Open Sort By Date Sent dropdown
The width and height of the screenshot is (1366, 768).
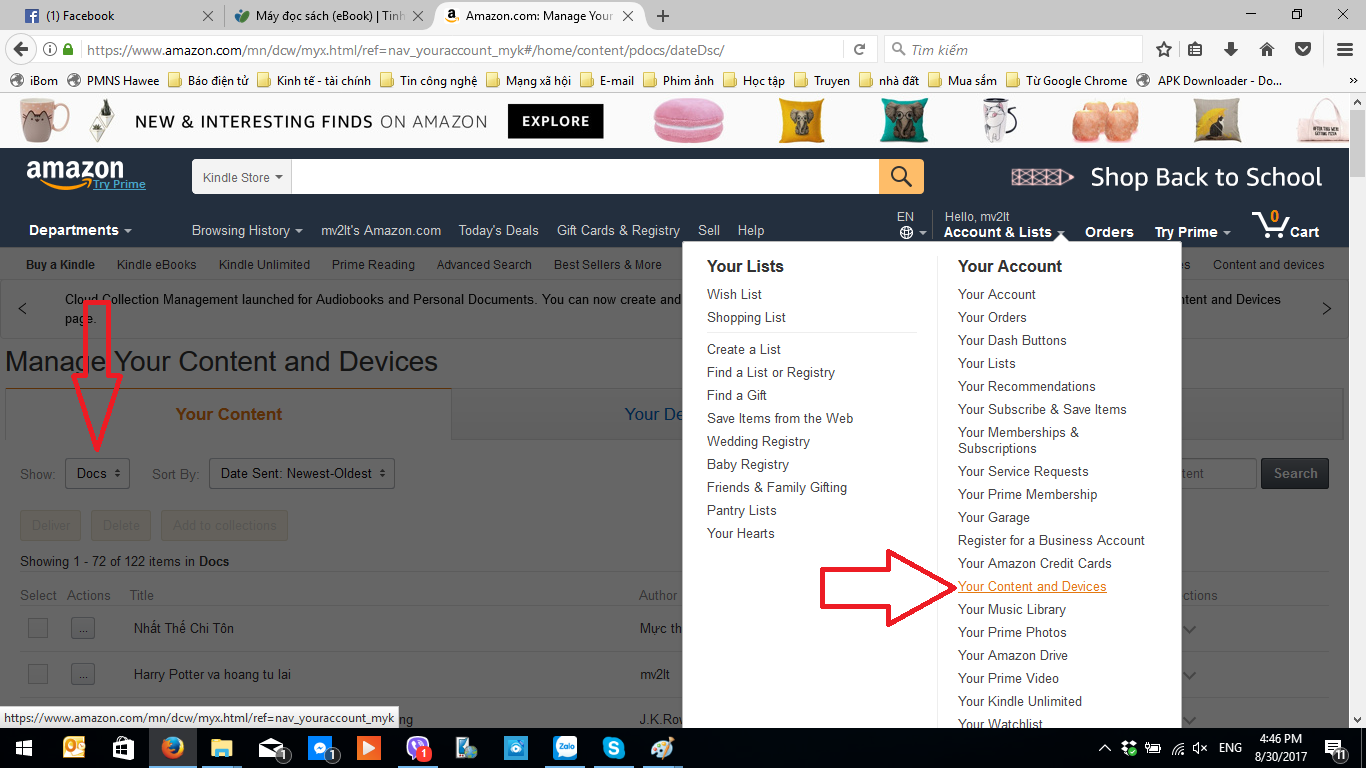click(302, 473)
